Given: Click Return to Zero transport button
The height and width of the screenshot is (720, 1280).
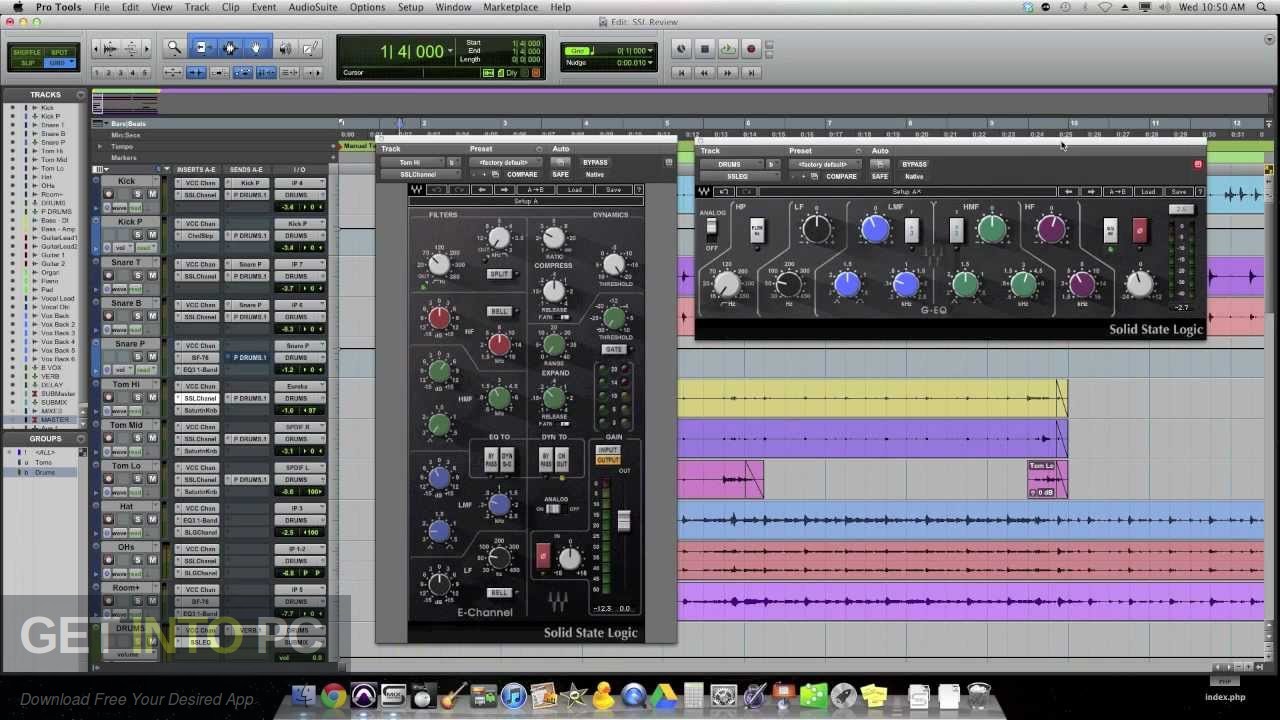Looking at the screenshot, I should (681, 72).
